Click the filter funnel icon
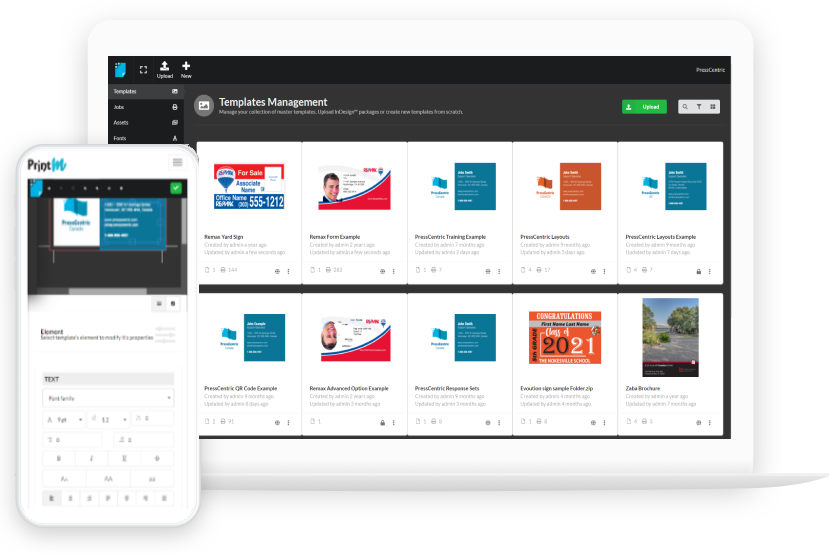 pyautogui.click(x=699, y=107)
